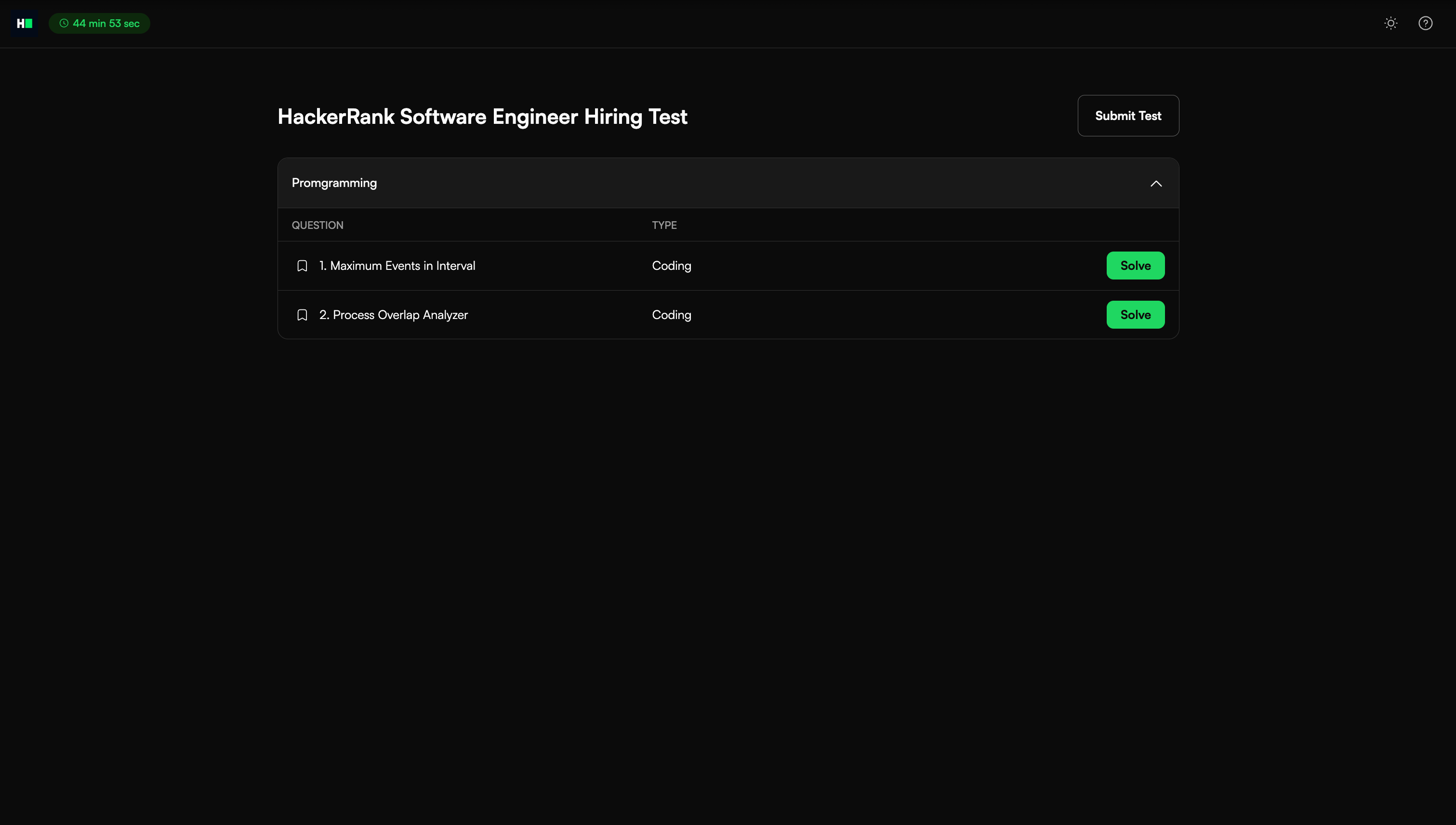This screenshot has width=1456, height=825.
Task: Click the HackerRank logo icon
Action: point(25,23)
